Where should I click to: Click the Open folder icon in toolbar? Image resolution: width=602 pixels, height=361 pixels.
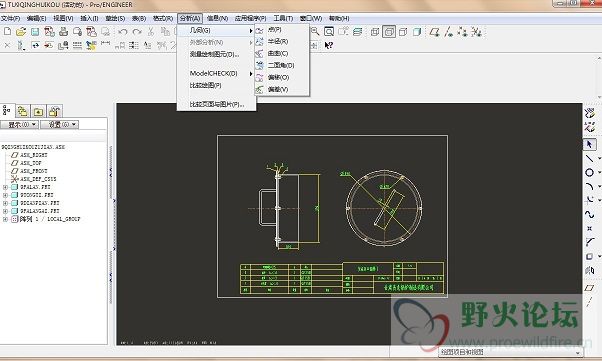[21, 32]
